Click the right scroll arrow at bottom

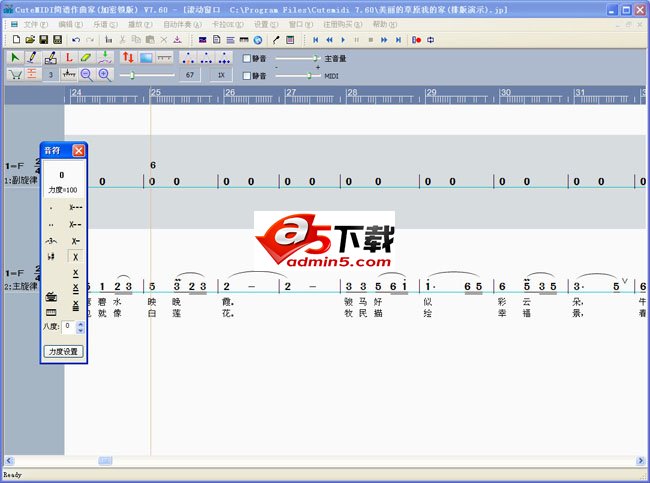pyautogui.click(x=640, y=461)
